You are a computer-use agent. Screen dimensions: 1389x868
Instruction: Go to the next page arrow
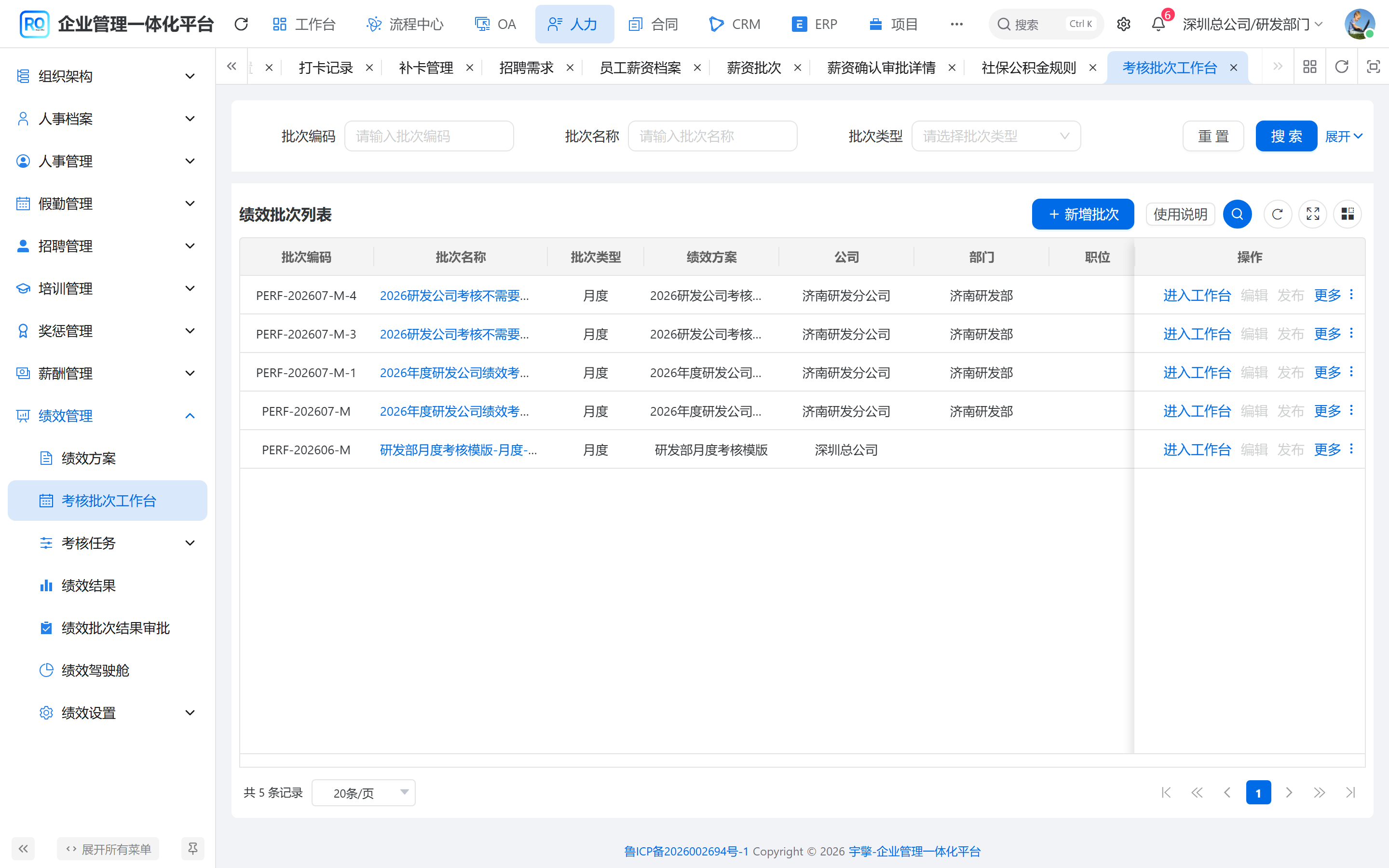point(1289,793)
